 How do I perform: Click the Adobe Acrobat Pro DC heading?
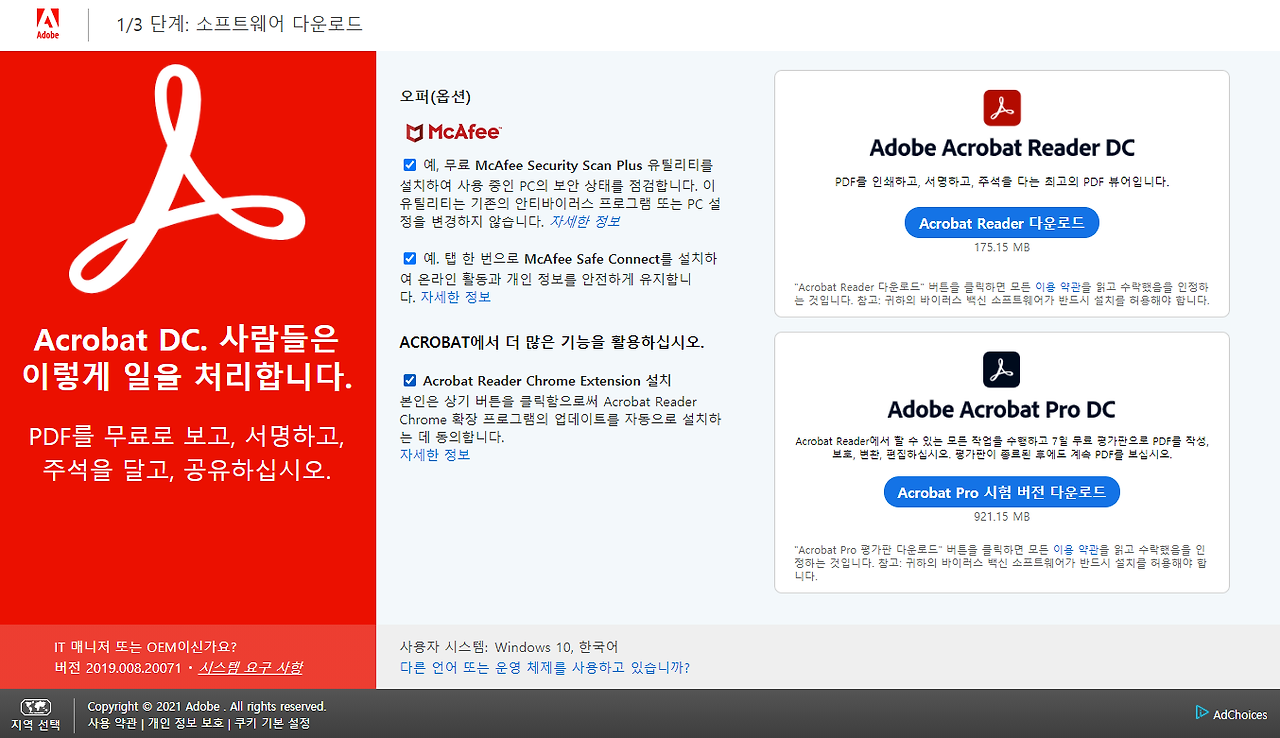1001,410
